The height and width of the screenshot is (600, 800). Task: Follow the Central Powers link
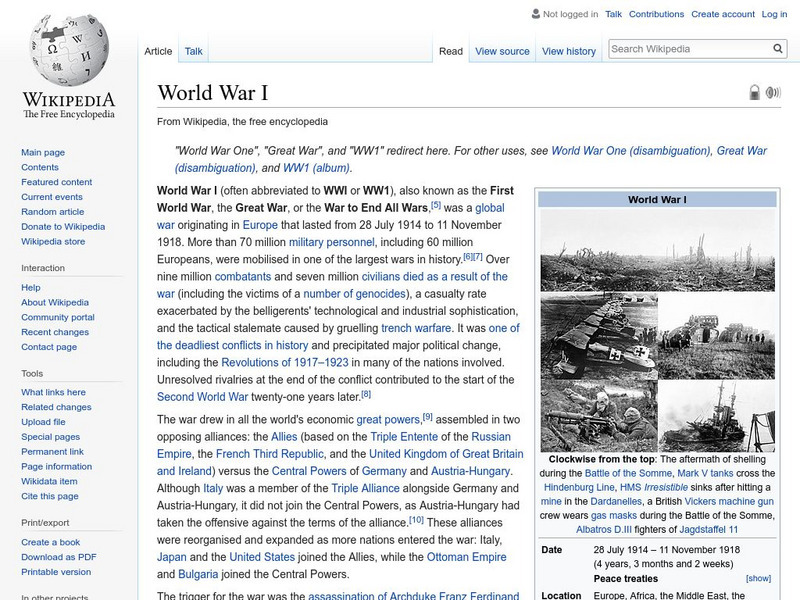click(x=309, y=471)
